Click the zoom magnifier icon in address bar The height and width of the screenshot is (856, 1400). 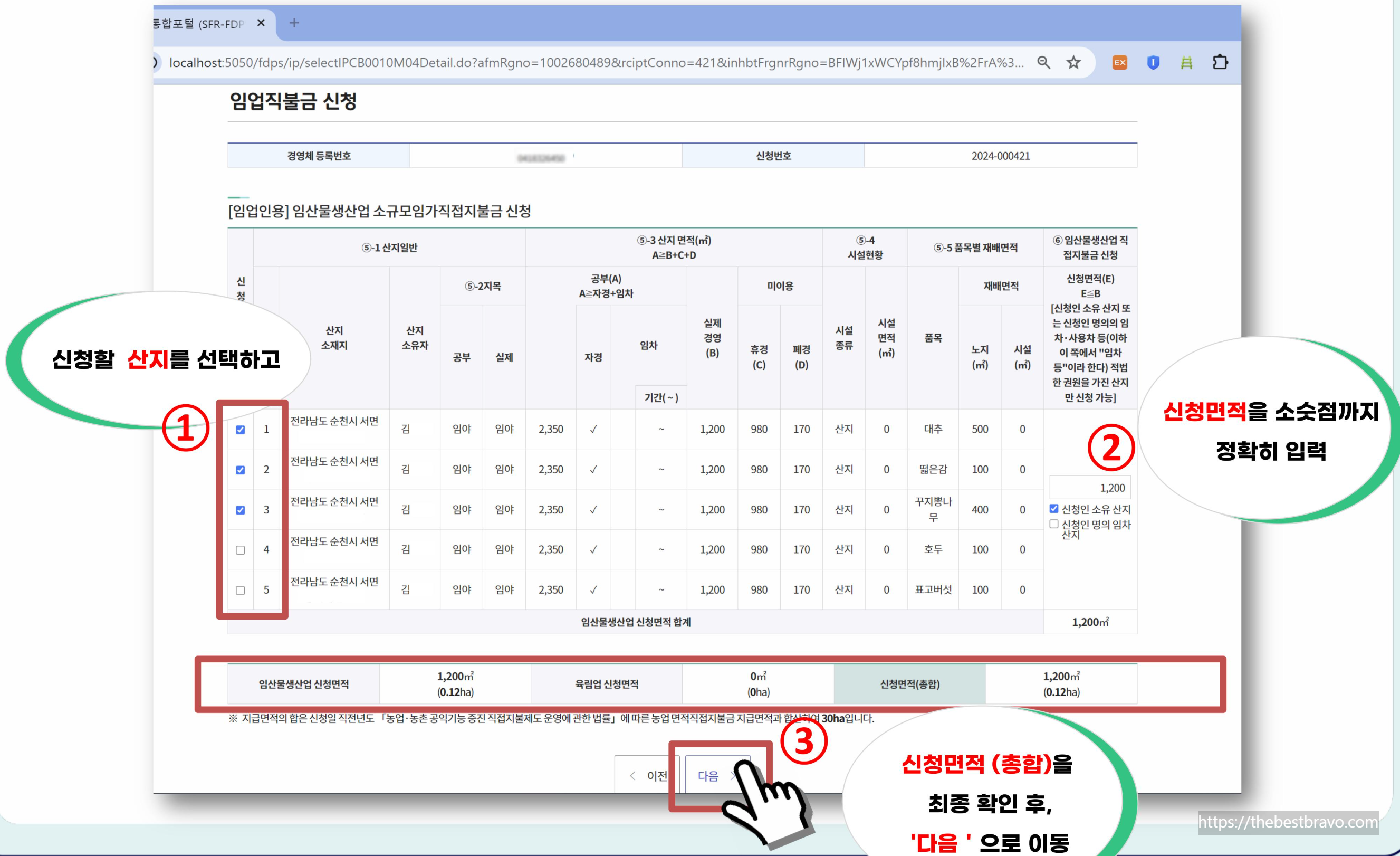coord(1043,62)
